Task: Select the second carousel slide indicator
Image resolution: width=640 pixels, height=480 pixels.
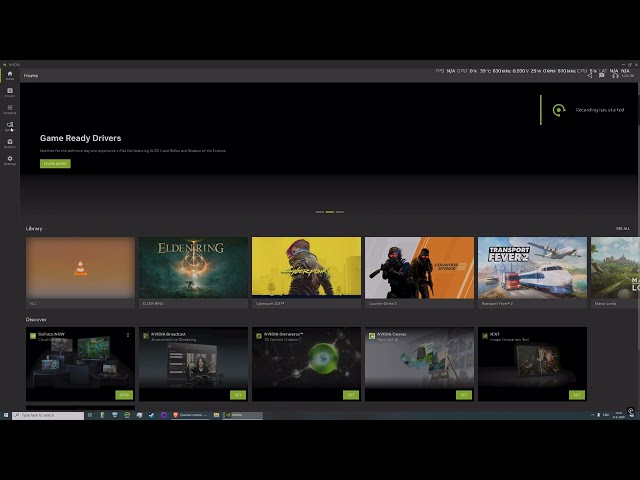Action: (330, 212)
